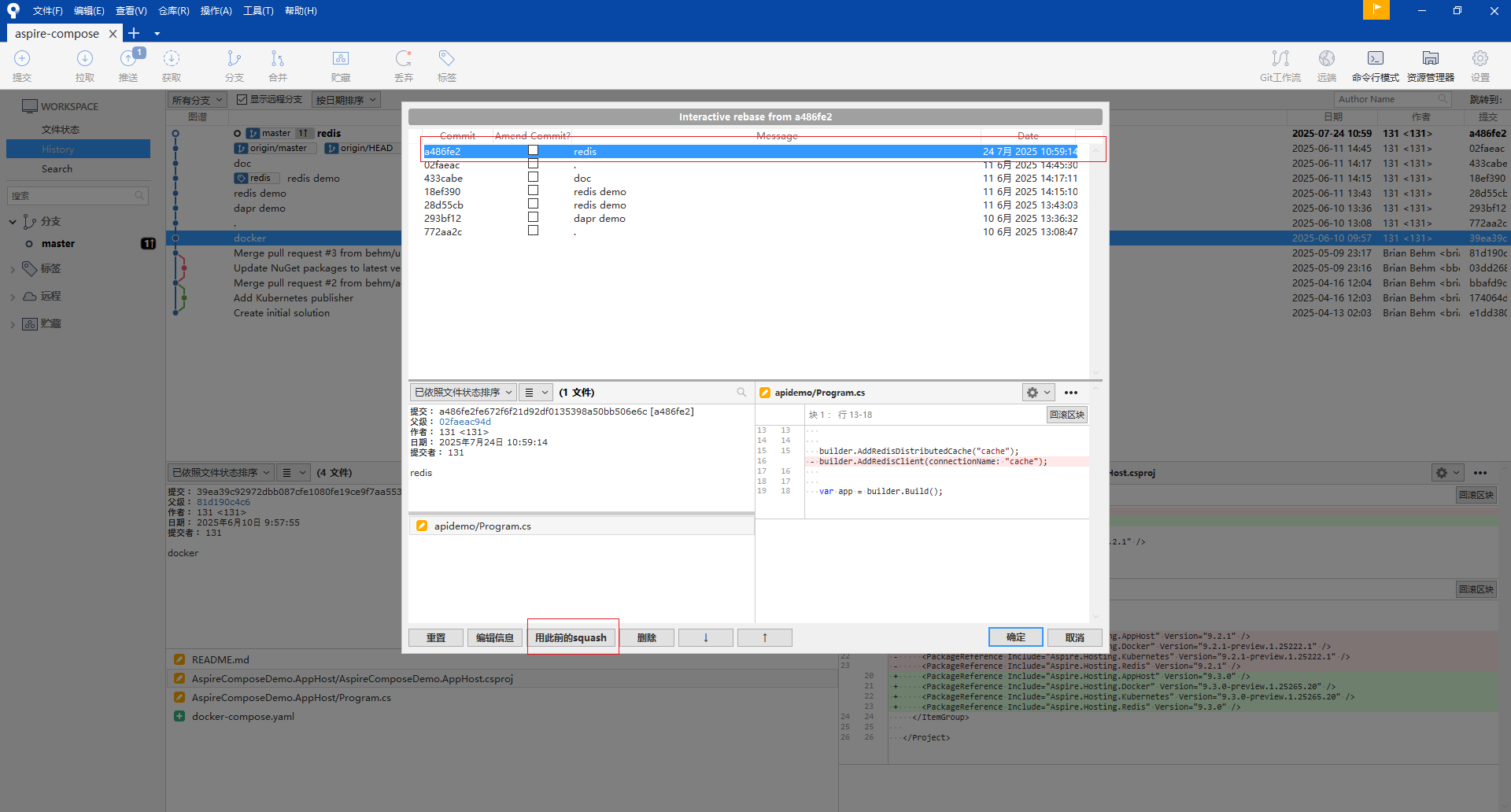Tick amend checkbox for commit a486fe2
This screenshot has width=1511, height=812.
coord(533,150)
